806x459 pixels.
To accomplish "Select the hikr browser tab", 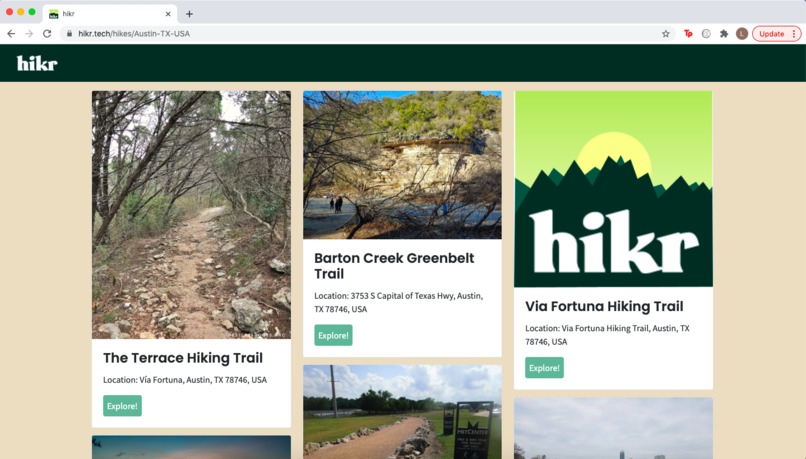I will pos(110,14).
